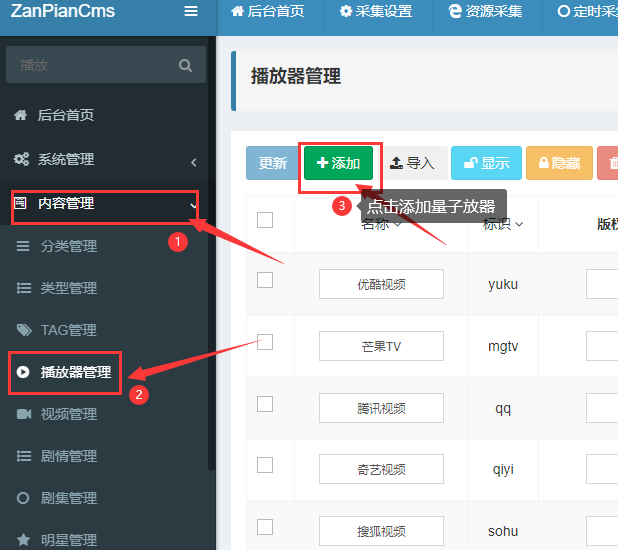
Task: Click the hamburger menu toggle icon
Action: tap(191, 12)
